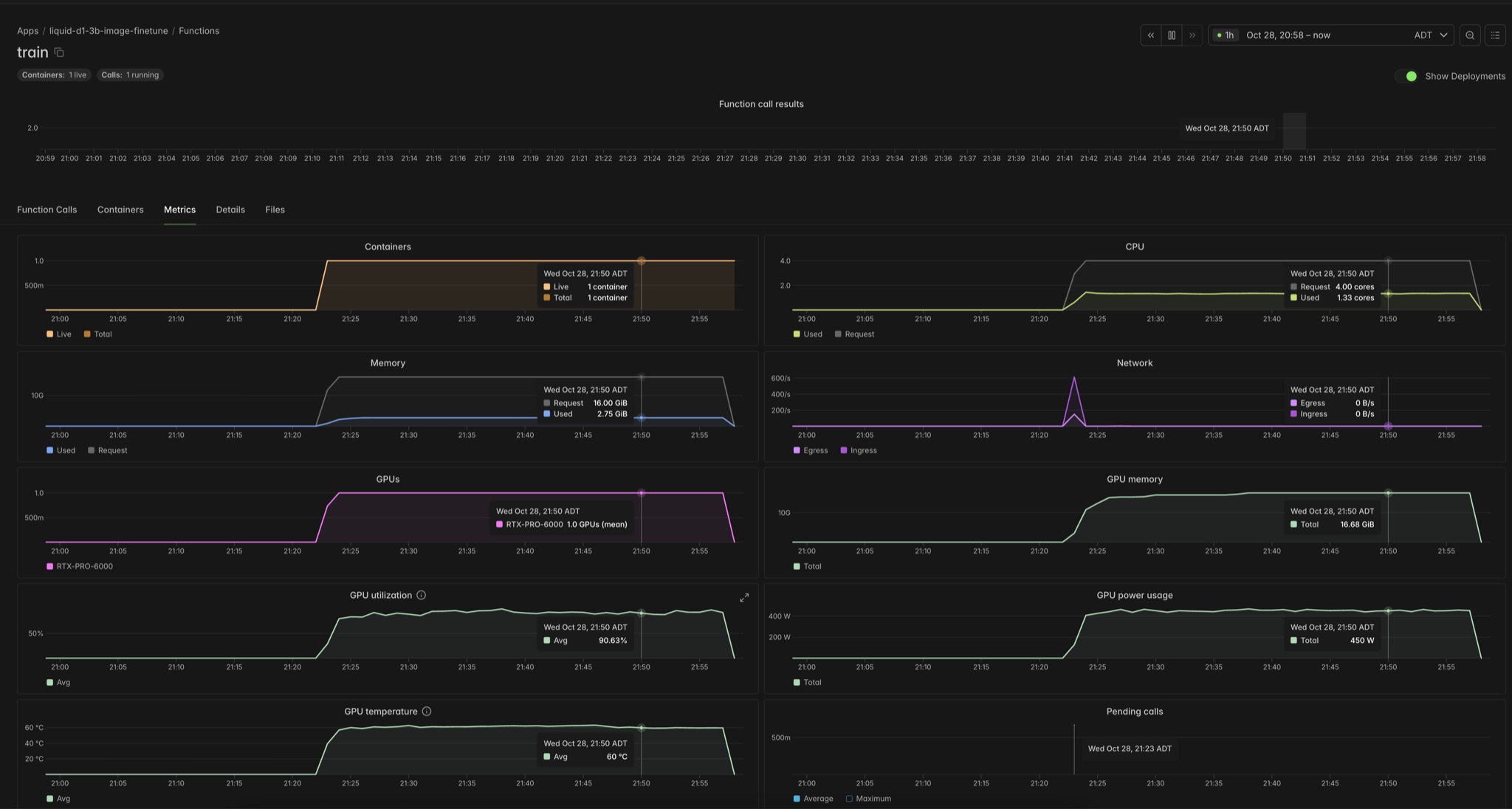The width and height of the screenshot is (1512, 809).
Task: Go to the Apps breadcrumb
Action: 27,31
